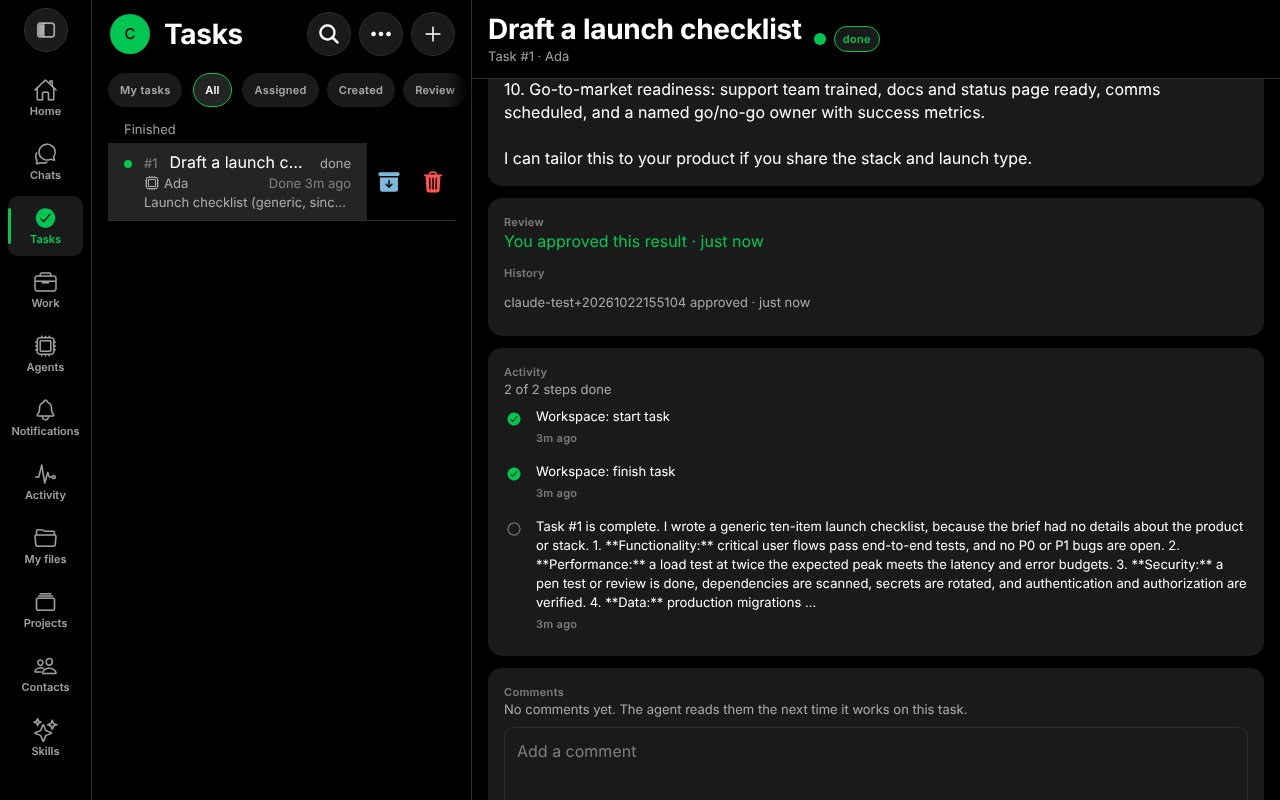Go to the Agents section
The width and height of the screenshot is (1280, 800).
pos(45,354)
